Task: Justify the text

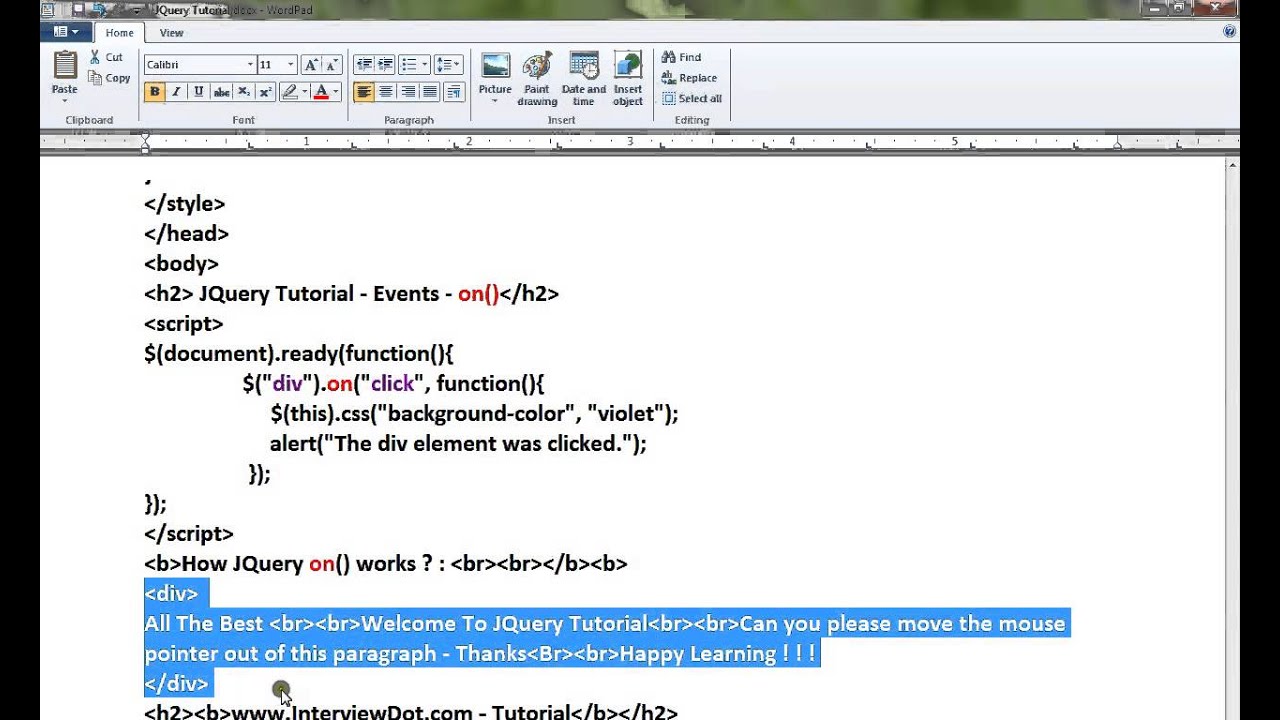Action: (429, 92)
